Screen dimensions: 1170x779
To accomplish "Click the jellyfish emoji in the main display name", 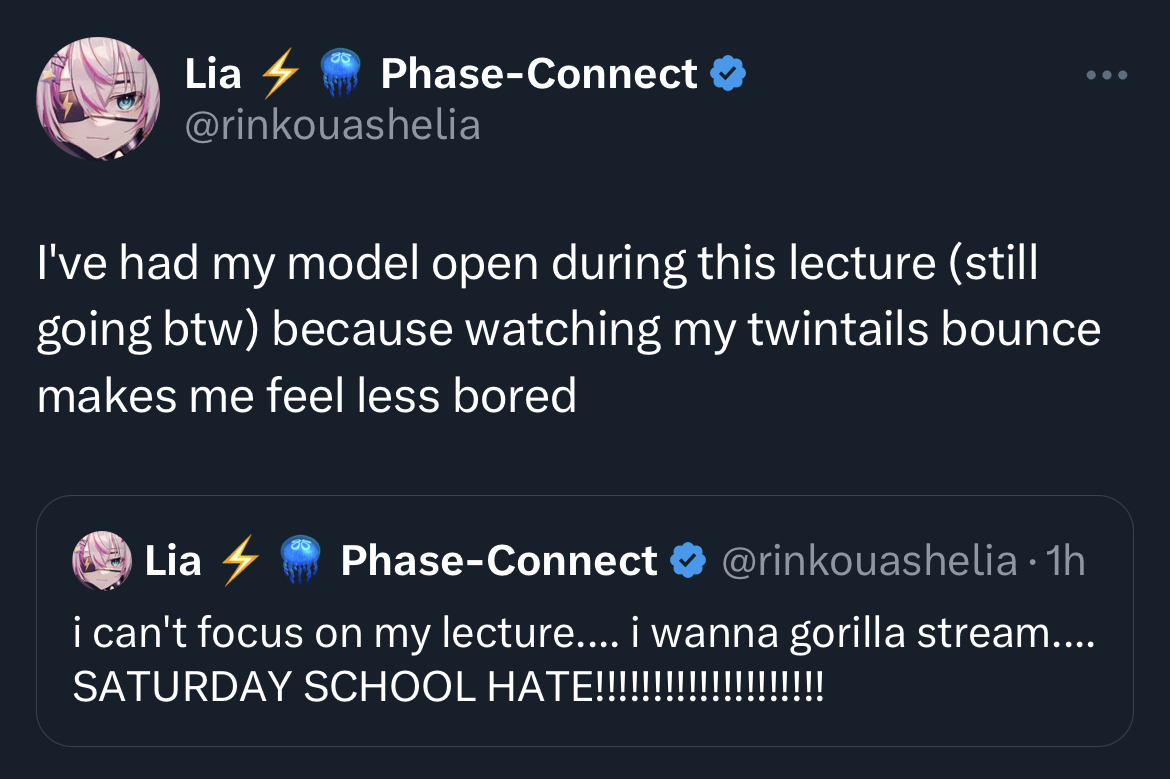I will tap(339, 75).
